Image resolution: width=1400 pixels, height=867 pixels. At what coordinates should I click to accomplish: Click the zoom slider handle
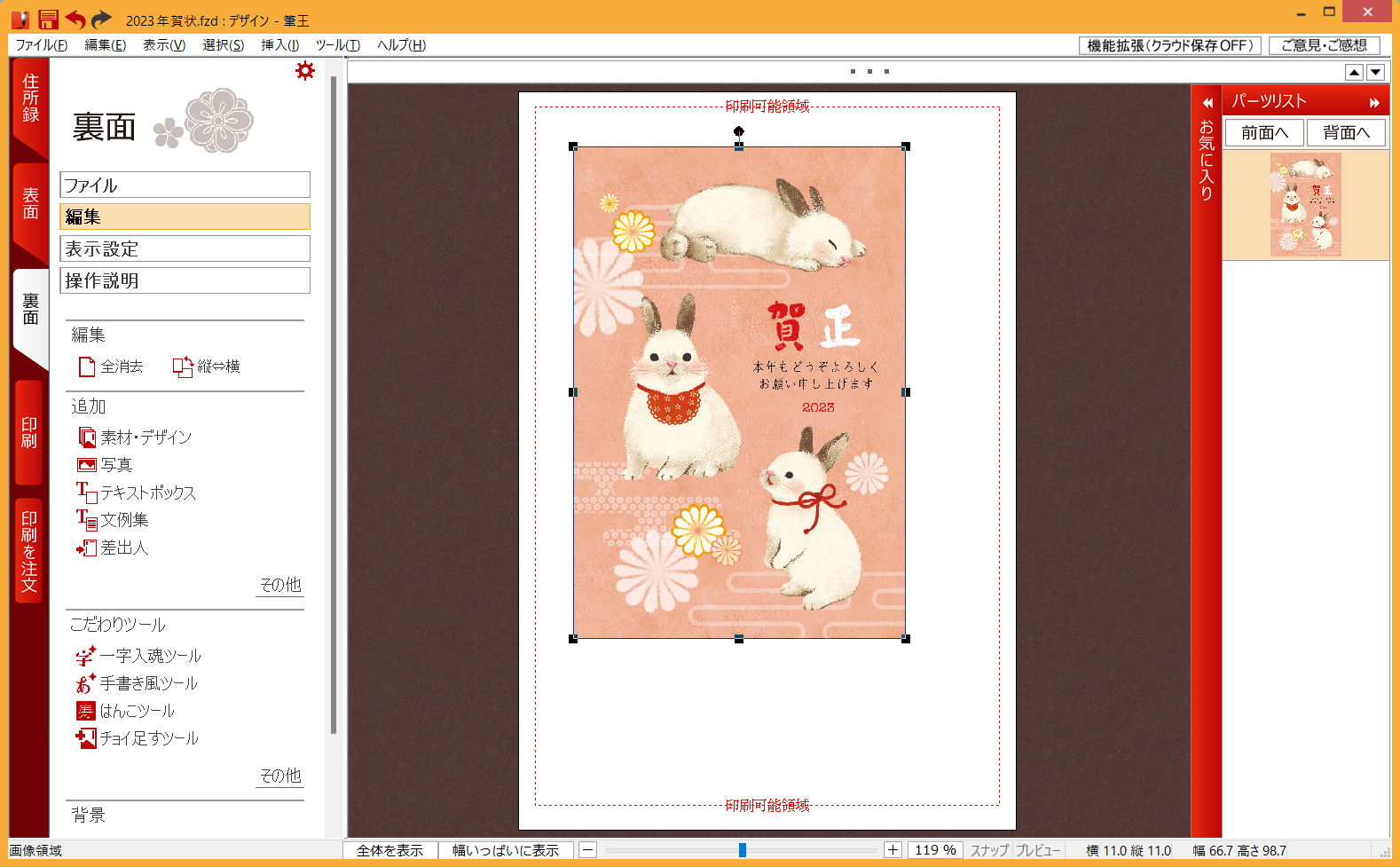[743, 850]
